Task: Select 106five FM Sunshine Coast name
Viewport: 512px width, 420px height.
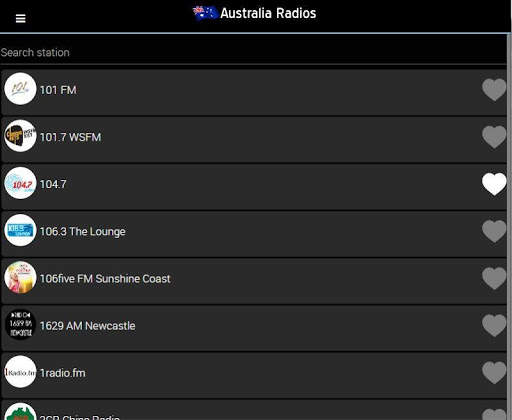Action: (105, 279)
